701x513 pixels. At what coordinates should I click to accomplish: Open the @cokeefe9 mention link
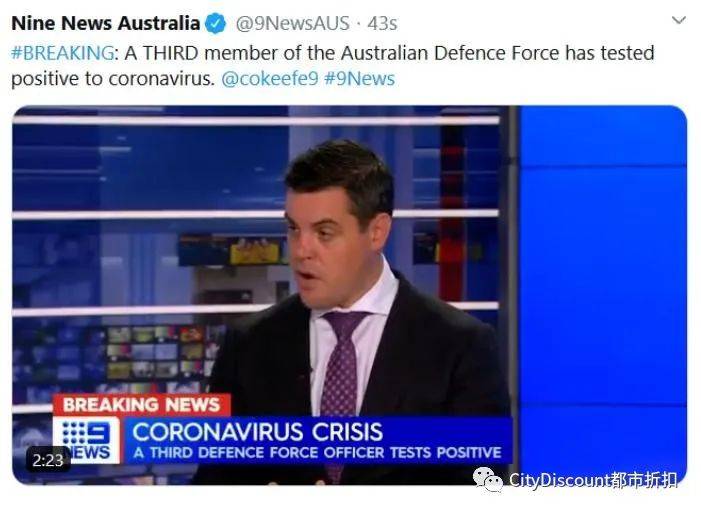click(270, 79)
